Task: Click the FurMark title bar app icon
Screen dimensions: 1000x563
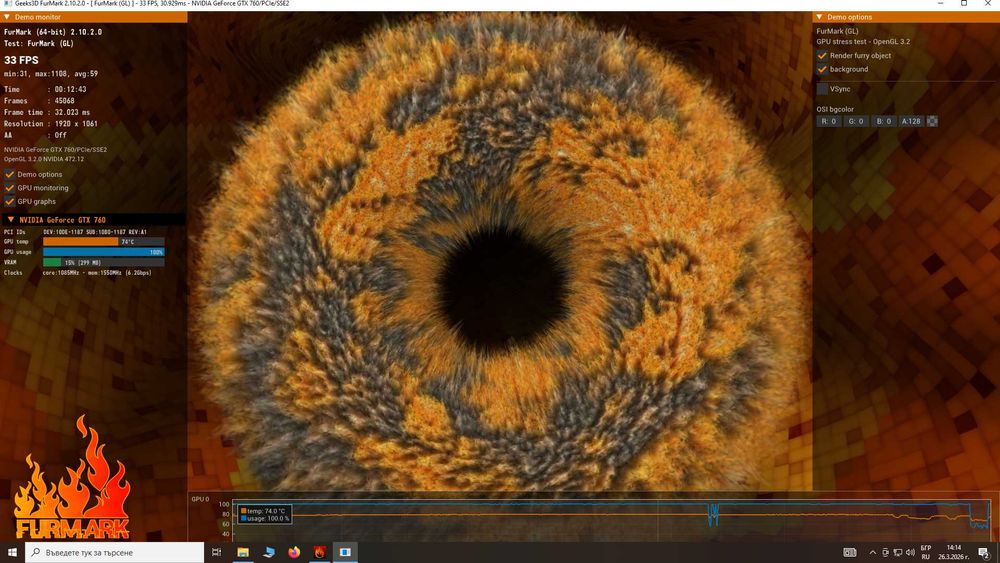Action: coord(7,4)
